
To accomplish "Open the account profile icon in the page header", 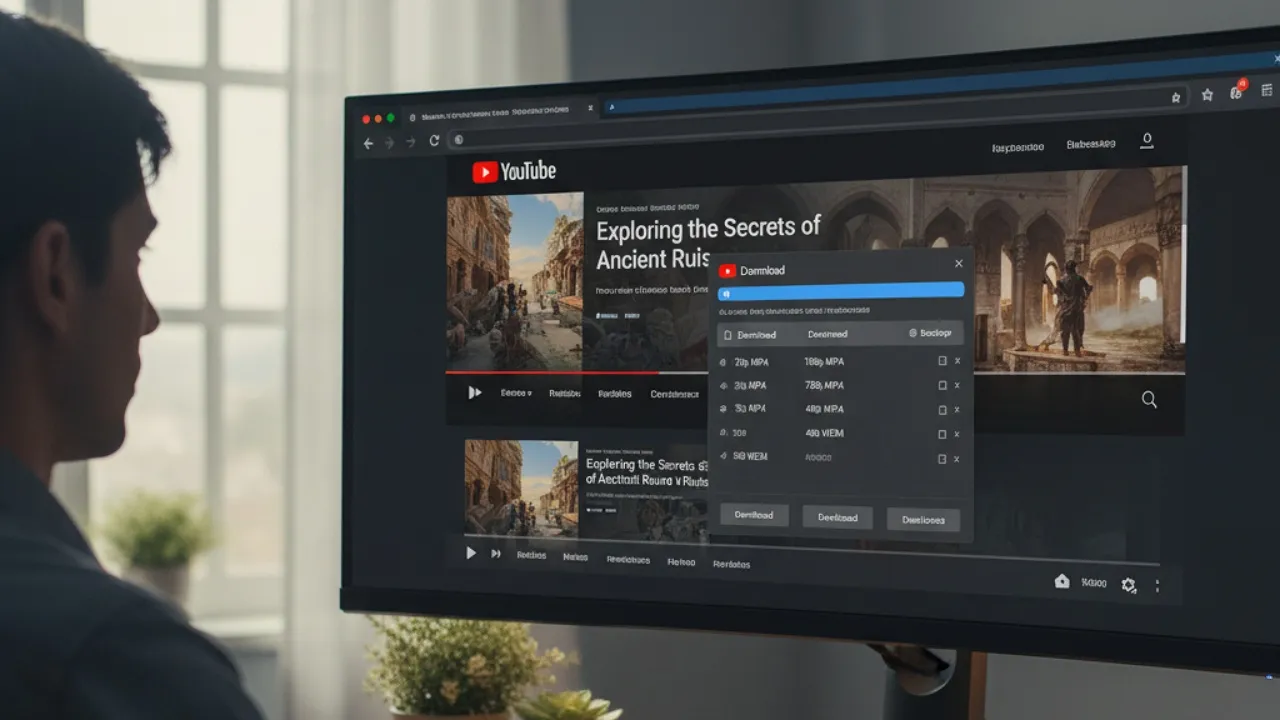I will point(1147,141).
